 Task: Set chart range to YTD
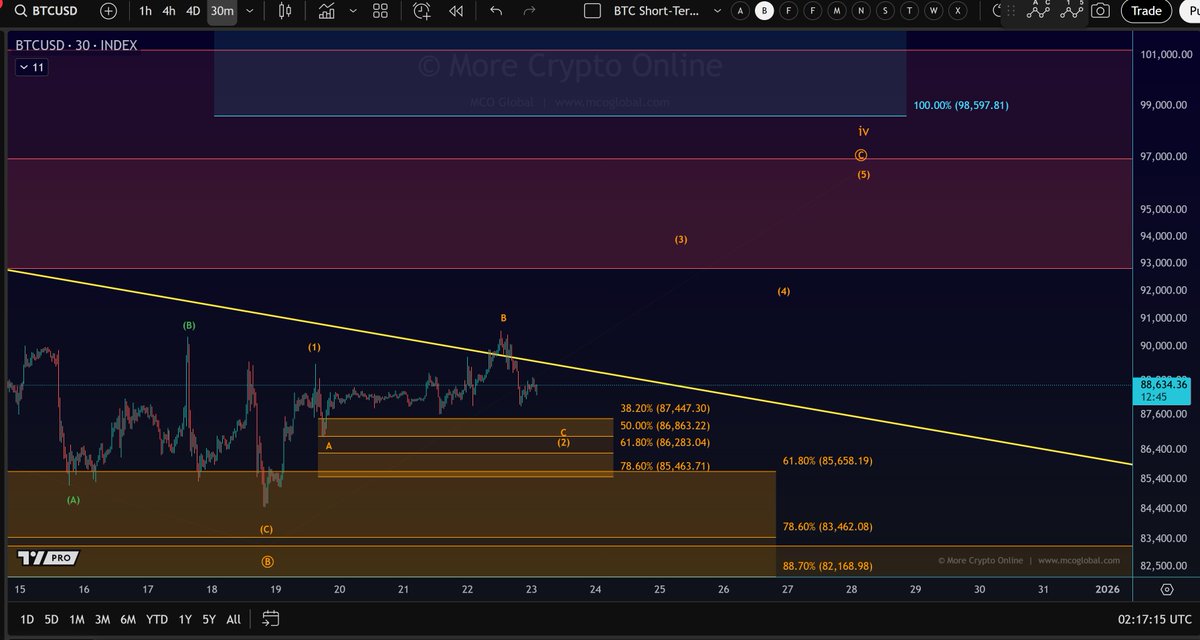(x=157, y=619)
